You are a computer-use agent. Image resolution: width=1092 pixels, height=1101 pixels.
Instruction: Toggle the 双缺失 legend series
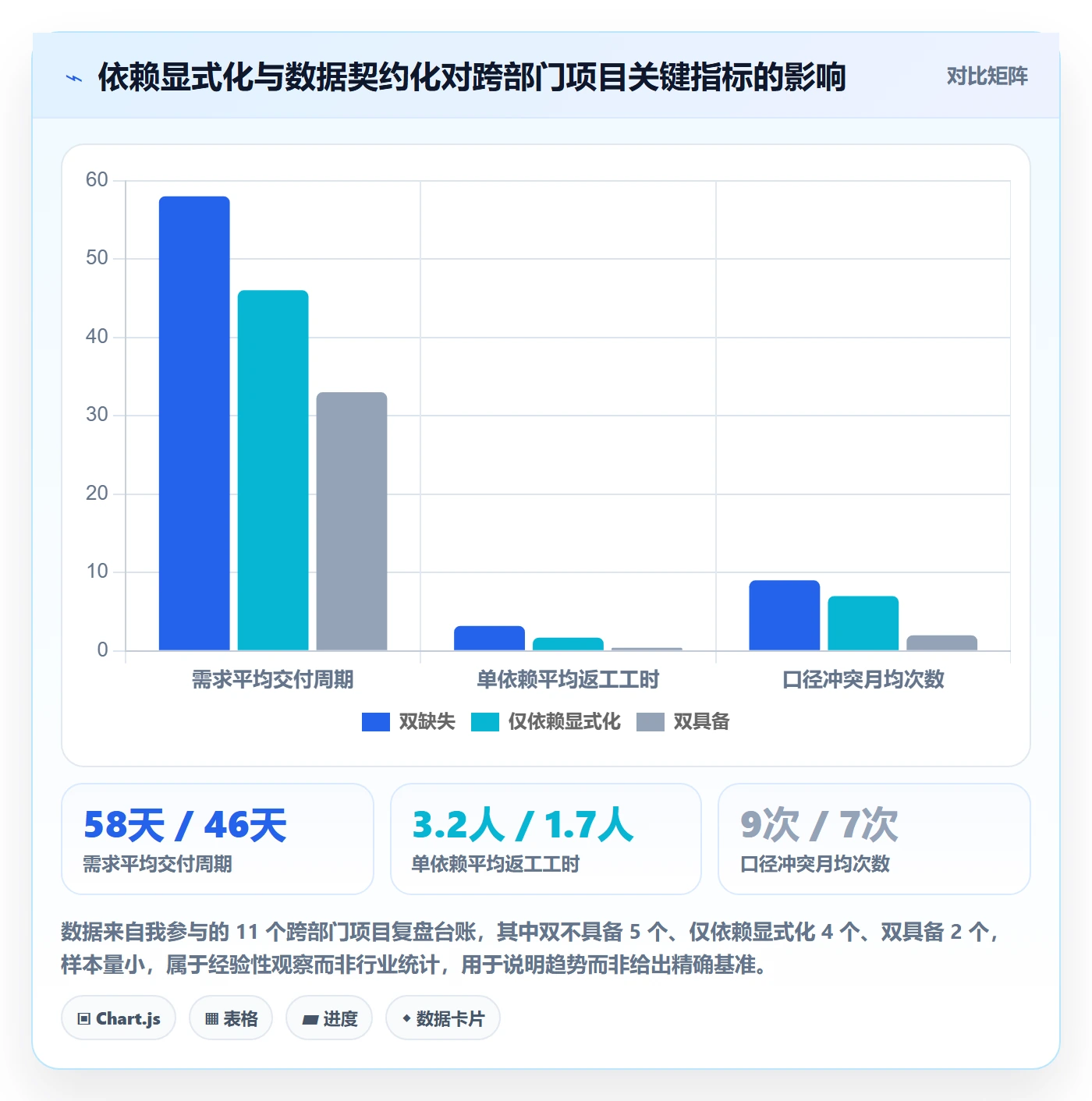click(x=408, y=722)
